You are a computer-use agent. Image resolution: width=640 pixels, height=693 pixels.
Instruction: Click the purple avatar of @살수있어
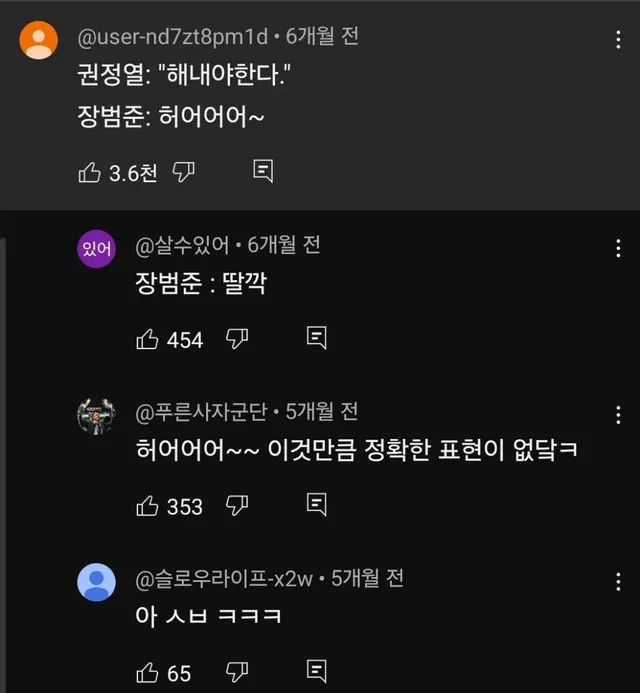coord(97,247)
